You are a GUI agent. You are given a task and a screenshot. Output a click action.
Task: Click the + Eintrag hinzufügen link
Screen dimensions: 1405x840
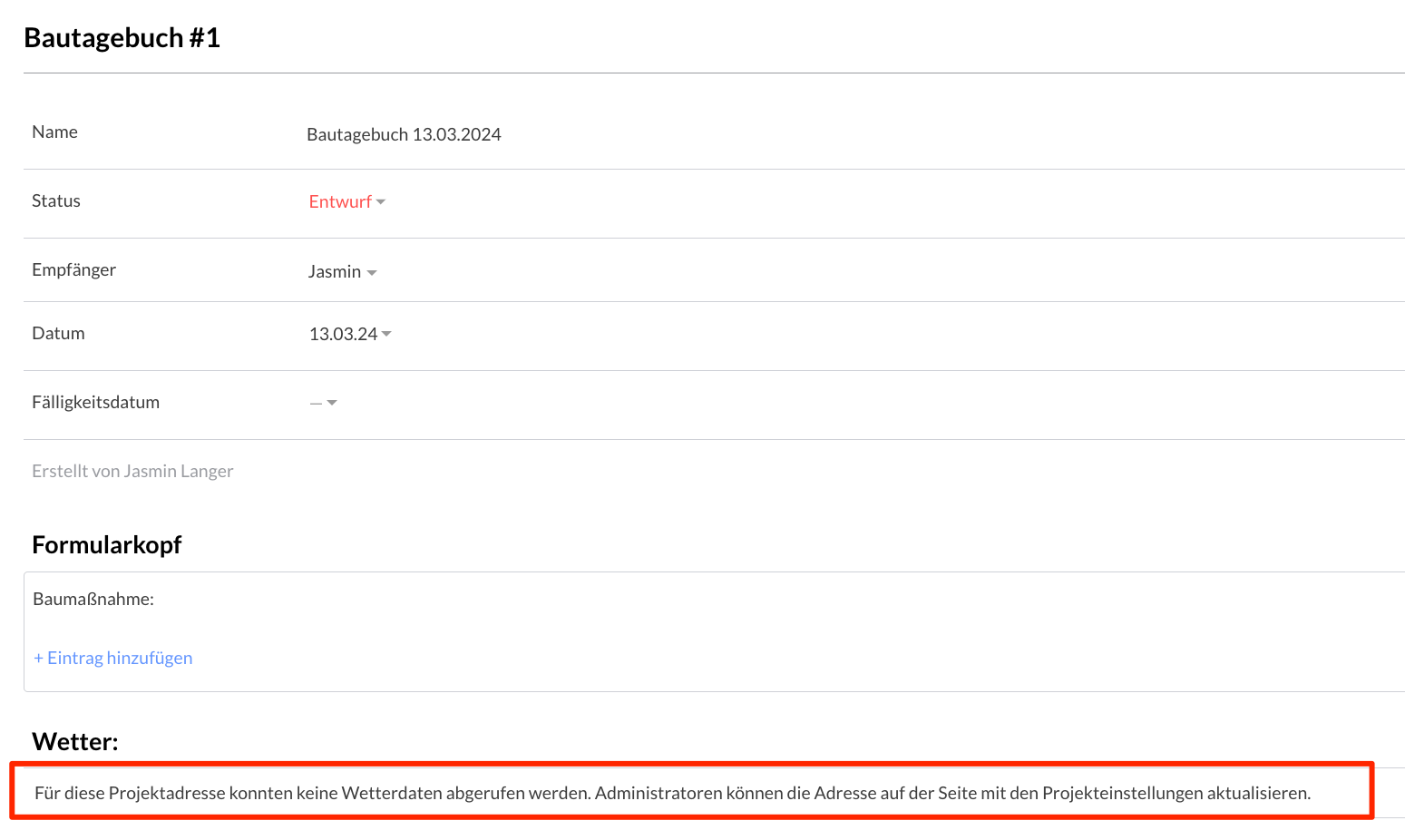pyautogui.click(x=113, y=659)
